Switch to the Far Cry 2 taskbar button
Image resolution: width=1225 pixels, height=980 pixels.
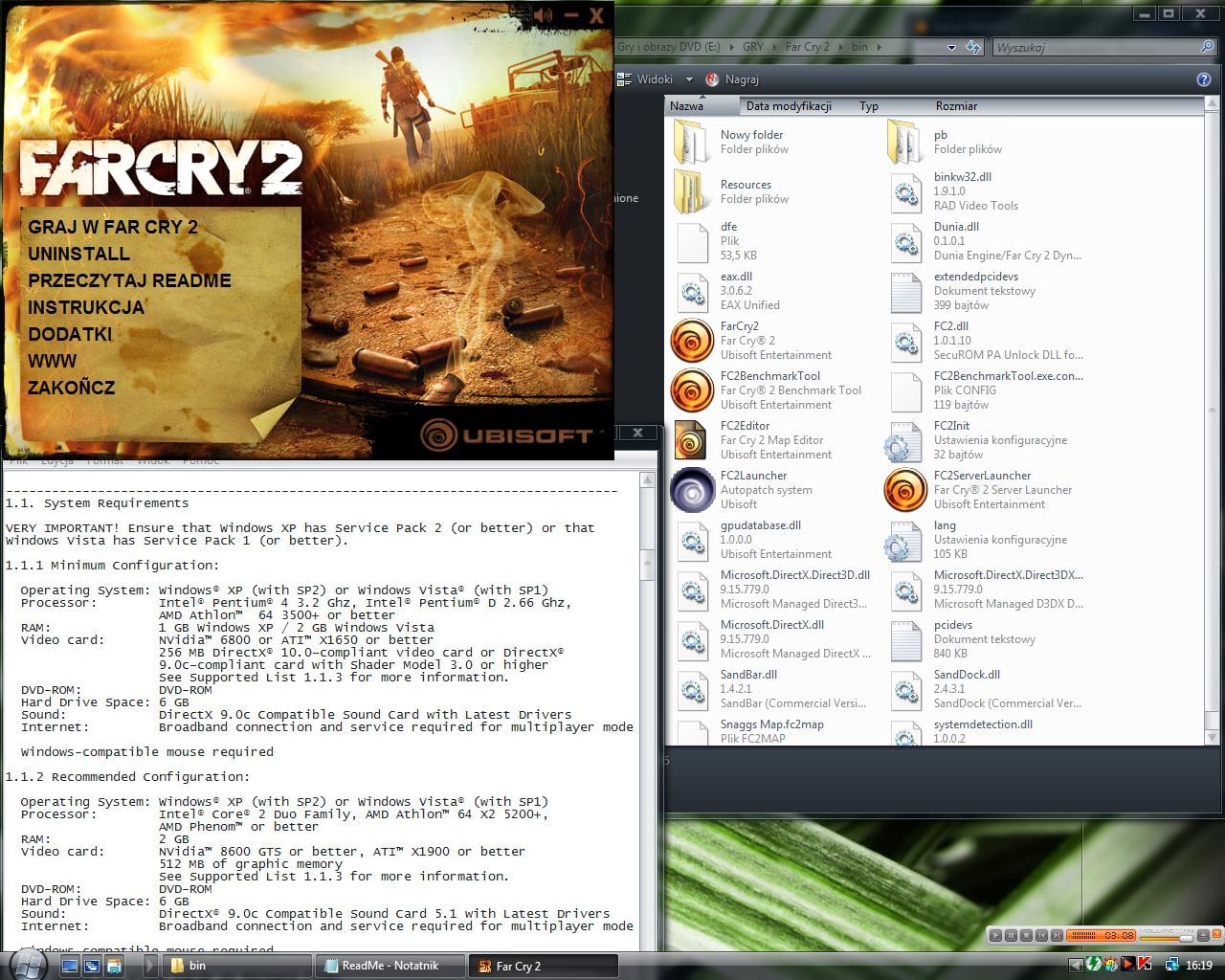543,966
